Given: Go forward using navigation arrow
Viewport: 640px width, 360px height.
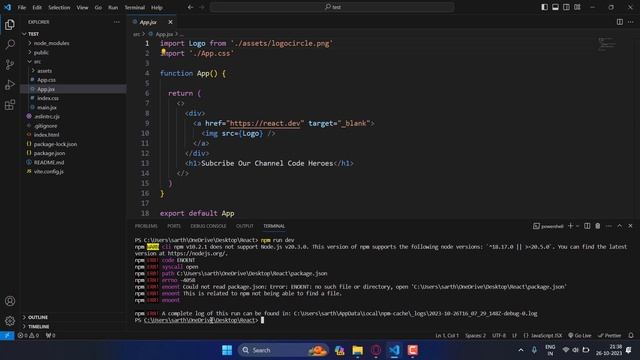Looking at the screenshot, I should click(202, 7).
